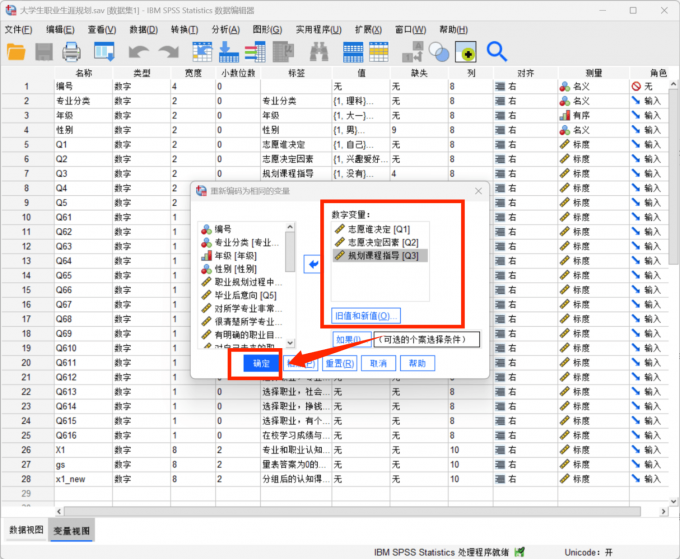Open the 图形(G) menu
Image resolution: width=680 pixels, height=559 pixels.
pos(267,30)
